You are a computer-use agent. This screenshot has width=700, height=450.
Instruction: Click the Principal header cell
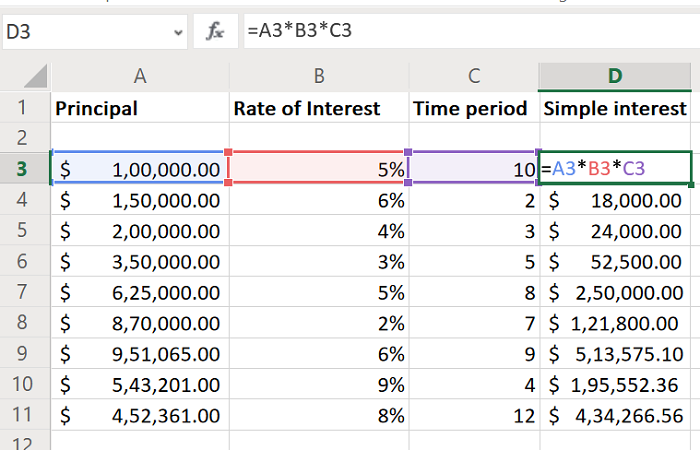(x=139, y=108)
